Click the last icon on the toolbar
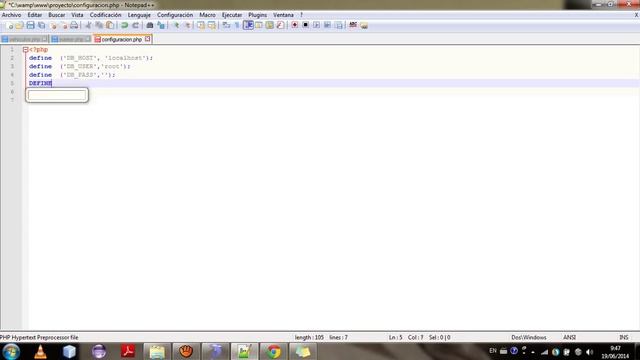The image size is (640, 360). point(364,25)
